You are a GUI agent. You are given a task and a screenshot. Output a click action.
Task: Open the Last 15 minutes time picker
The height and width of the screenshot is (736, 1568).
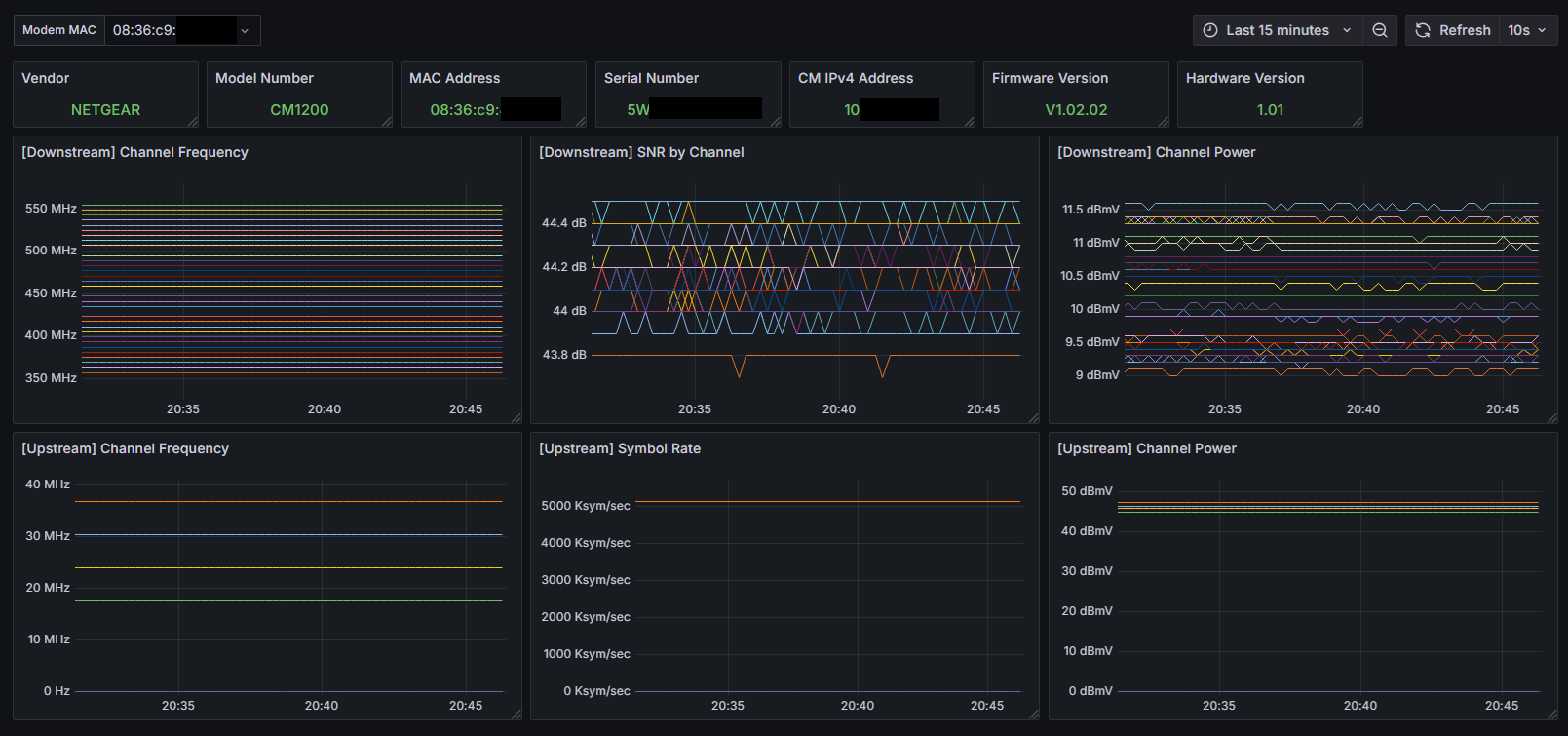click(x=1277, y=30)
